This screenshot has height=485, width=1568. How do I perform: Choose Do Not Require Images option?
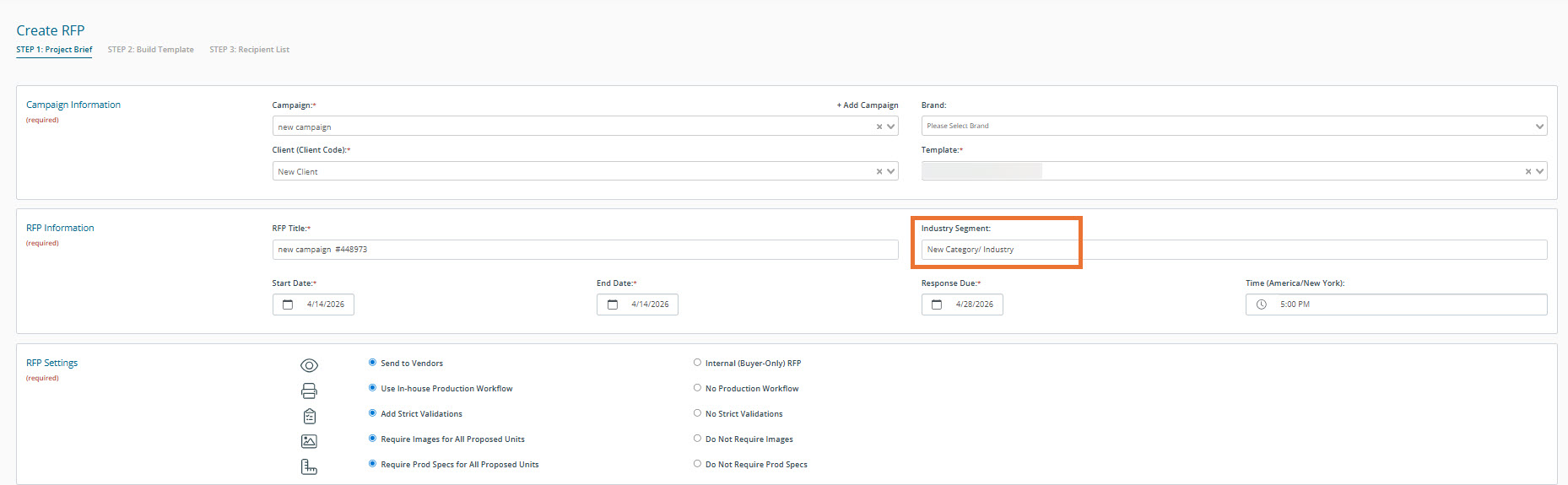click(697, 439)
